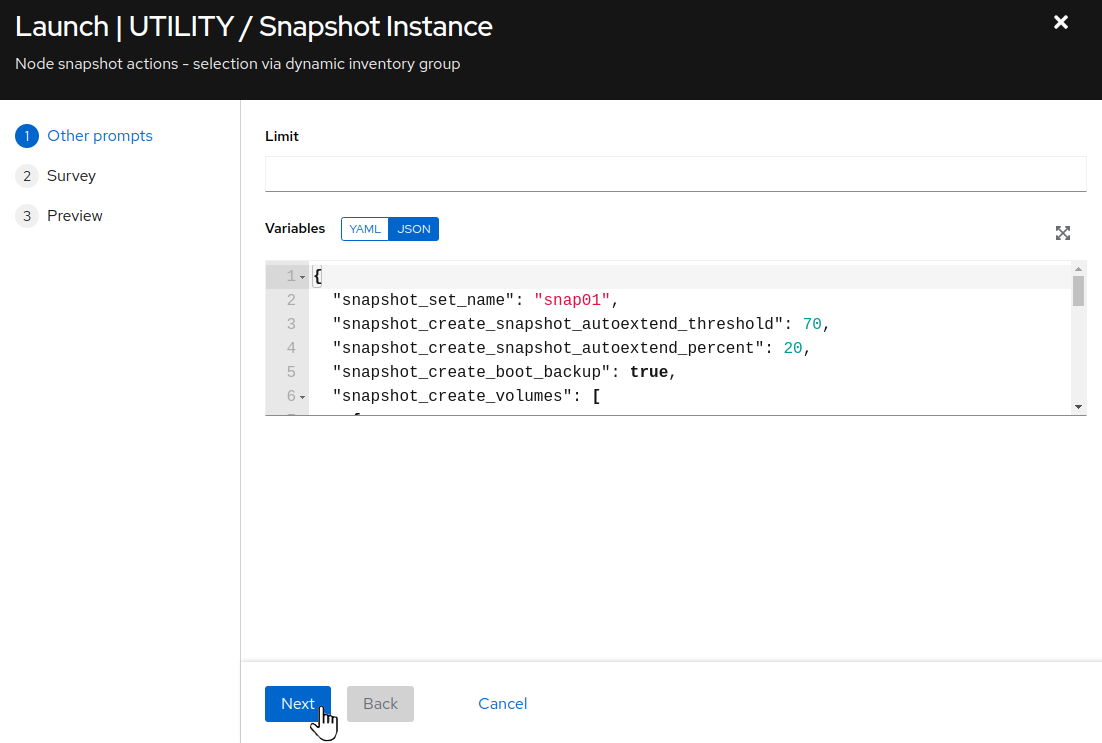The height and width of the screenshot is (743, 1102).
Task: Click line number 5 in the editor gutter
Action: (x=291, y=372)
